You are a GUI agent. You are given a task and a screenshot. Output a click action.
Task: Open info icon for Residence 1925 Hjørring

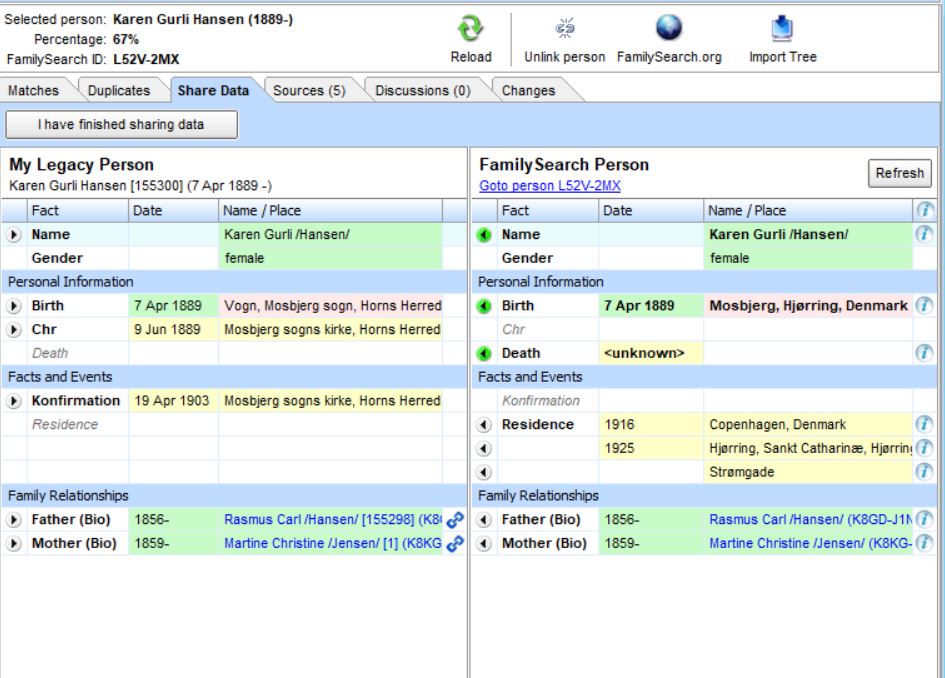925,448
